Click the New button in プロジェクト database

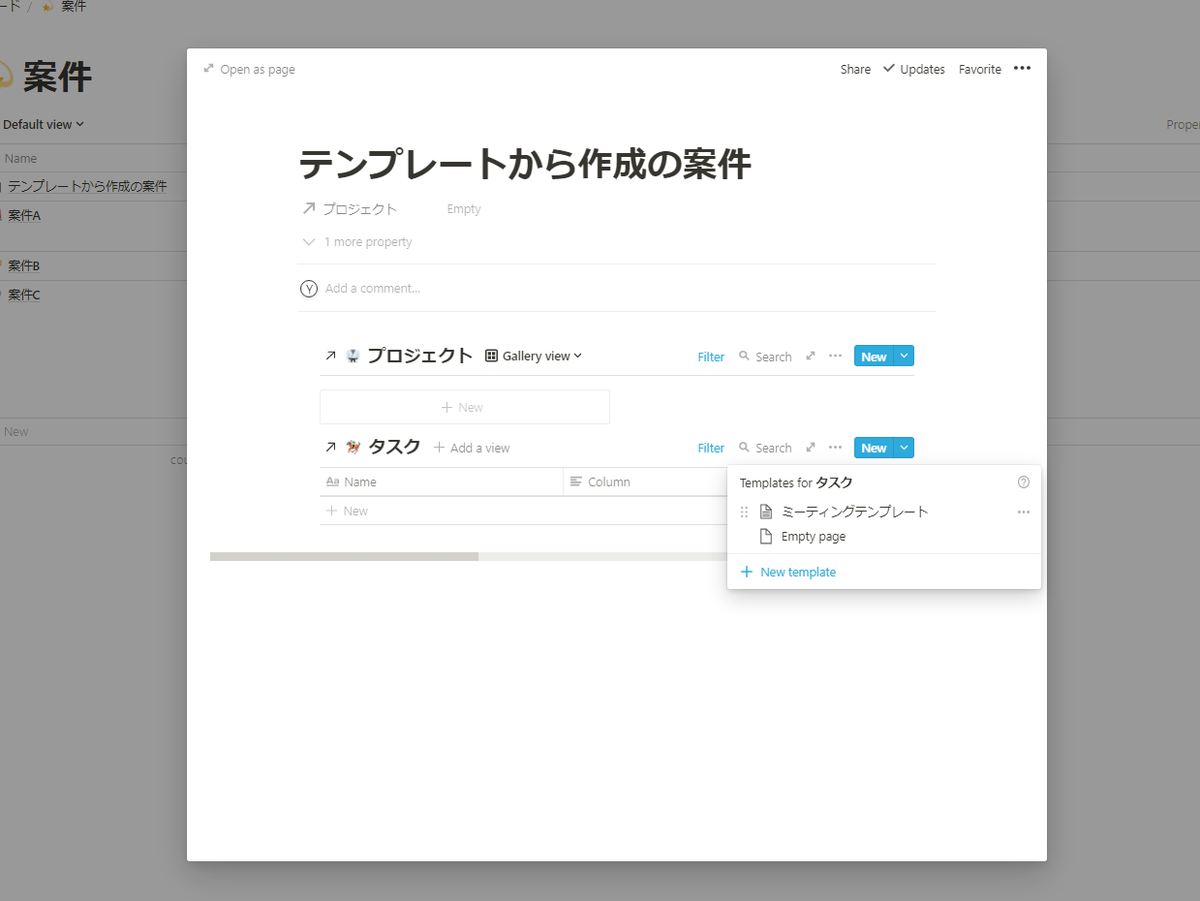pyautogui.click(x=874, y=357)
